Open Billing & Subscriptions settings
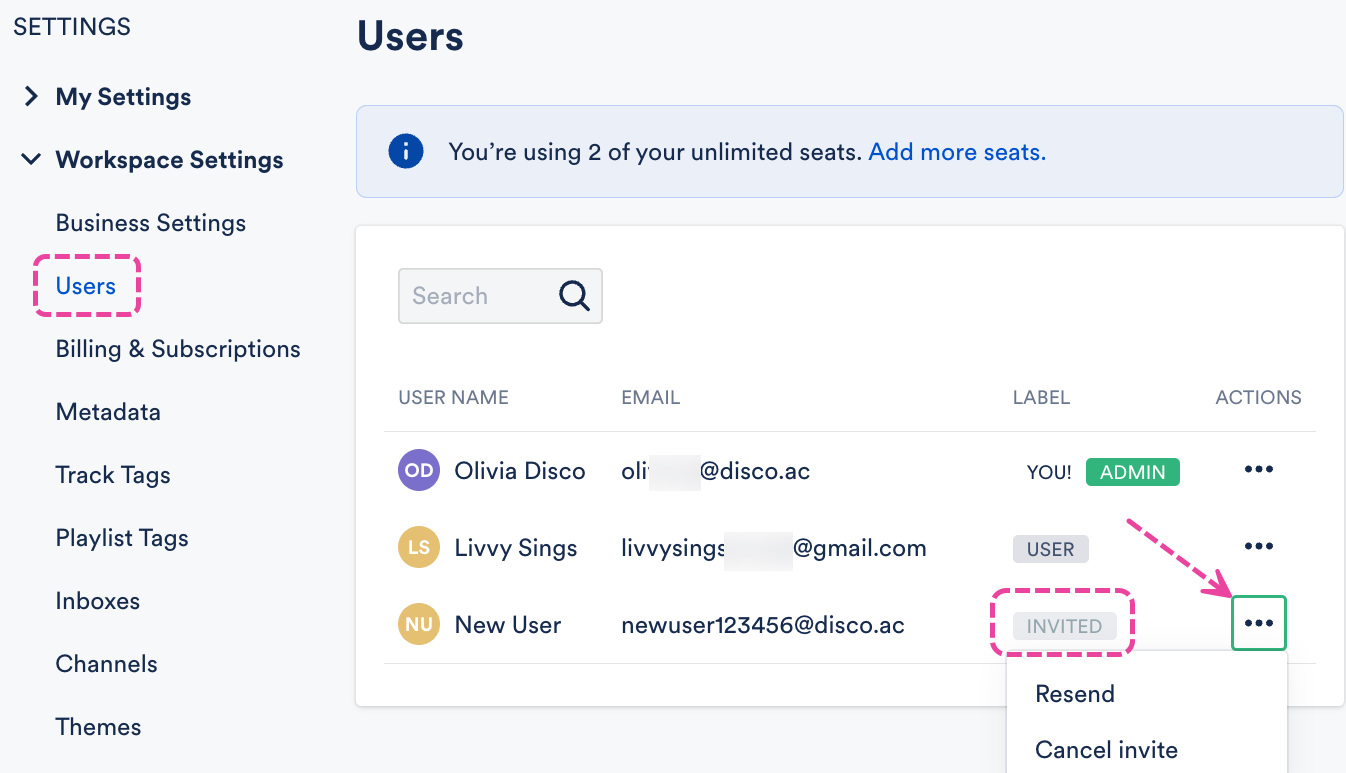This screenshot has width=1346, height=773. (178, 349)
